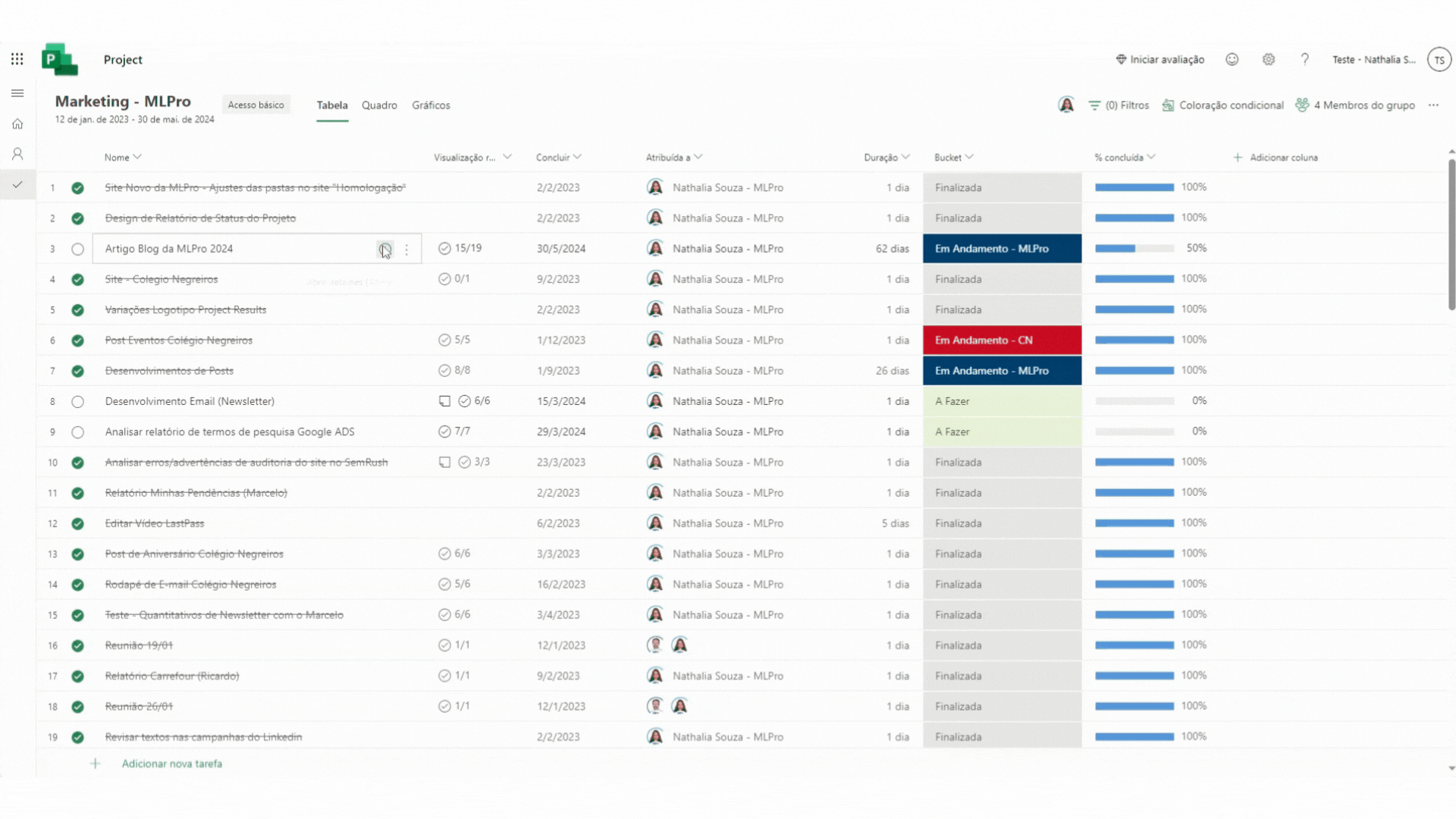
Task: Click 62 dias duration cell
Action: point(892,249)
